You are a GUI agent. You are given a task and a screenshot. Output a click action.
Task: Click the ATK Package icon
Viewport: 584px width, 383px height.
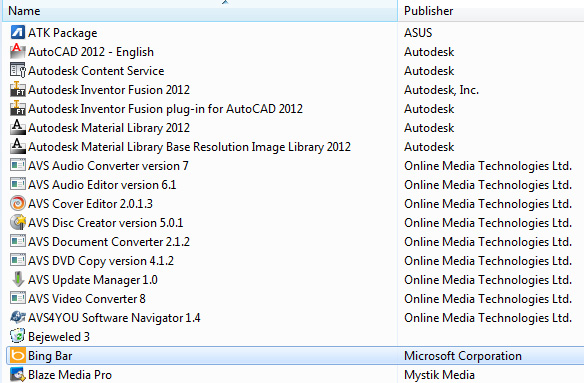(18, 33)
